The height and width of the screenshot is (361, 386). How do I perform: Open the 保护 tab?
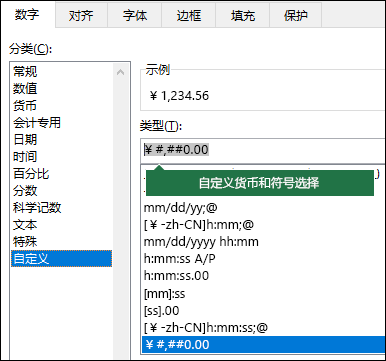click(296, 15)
